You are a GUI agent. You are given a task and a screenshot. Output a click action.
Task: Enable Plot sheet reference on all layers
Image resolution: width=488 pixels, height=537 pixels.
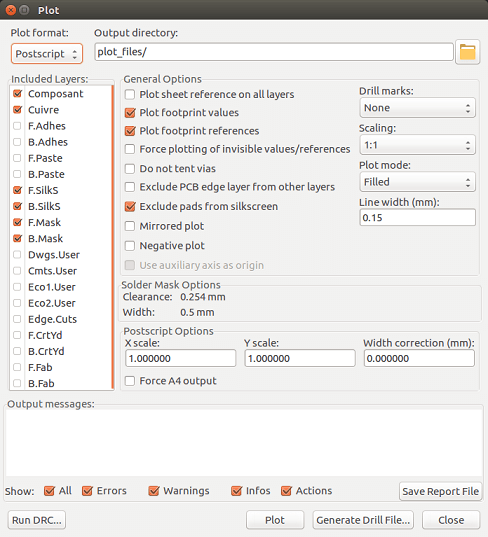tap(130, 95)
